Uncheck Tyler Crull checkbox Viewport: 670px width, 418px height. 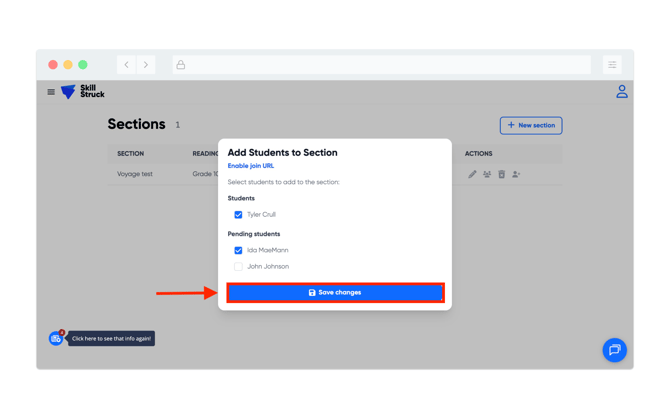238,215
